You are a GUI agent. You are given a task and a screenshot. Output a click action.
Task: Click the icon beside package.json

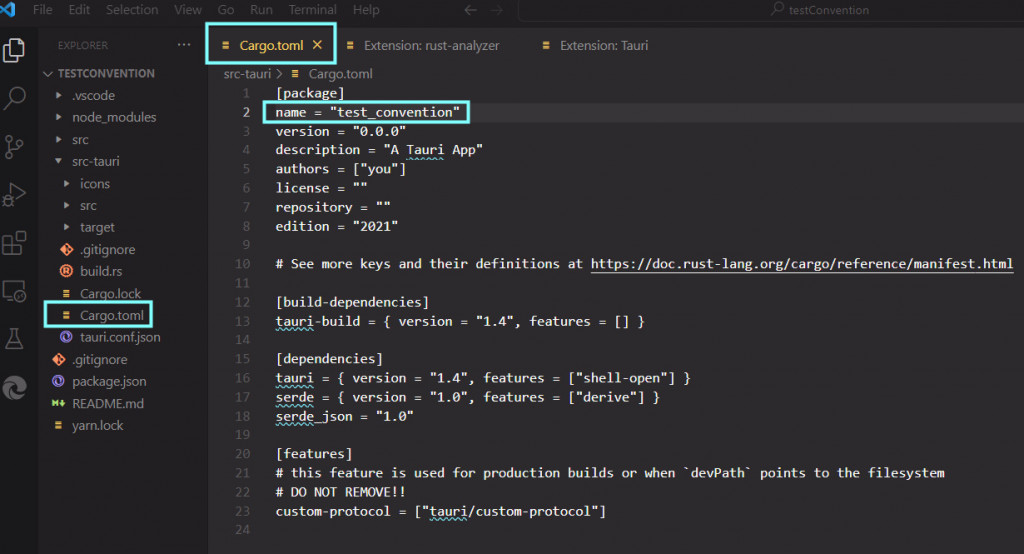(58, 381)
